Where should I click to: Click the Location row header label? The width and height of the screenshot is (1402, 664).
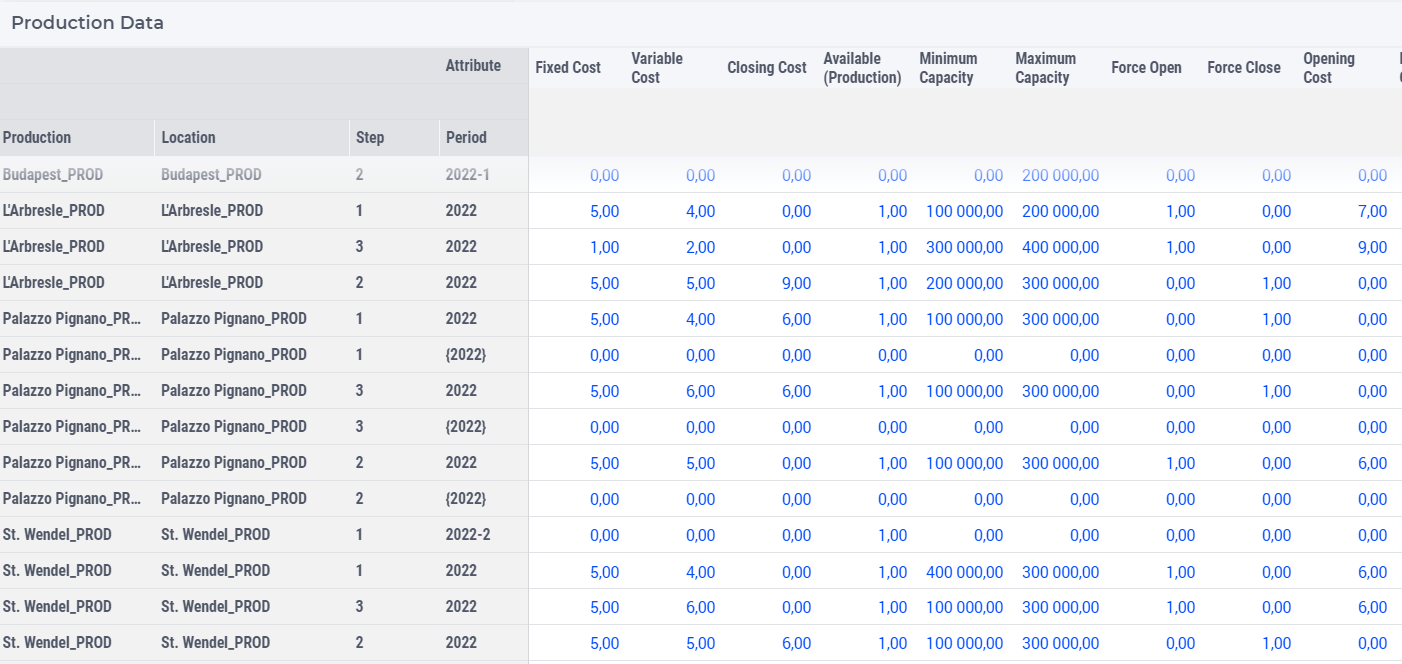tap(188, 138)
